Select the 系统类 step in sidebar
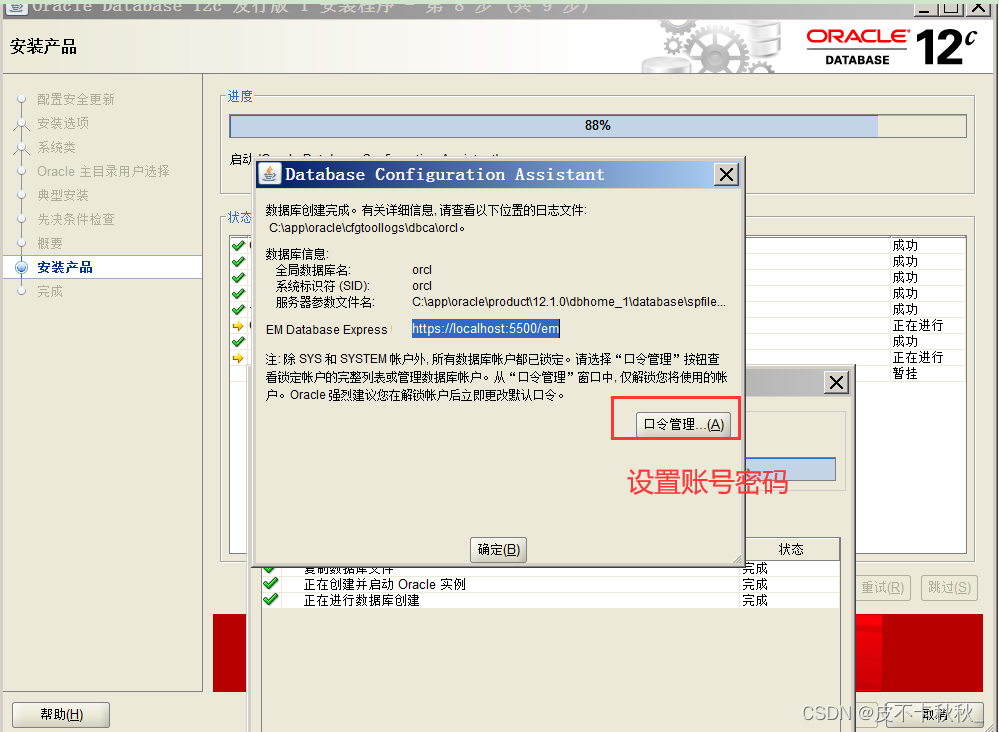The image size is (999, 732). pos(56,147)
